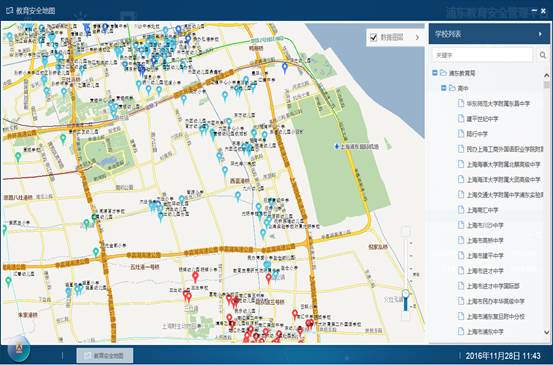Collapse the 浦东教育局 tree node

tap(435, 73)
